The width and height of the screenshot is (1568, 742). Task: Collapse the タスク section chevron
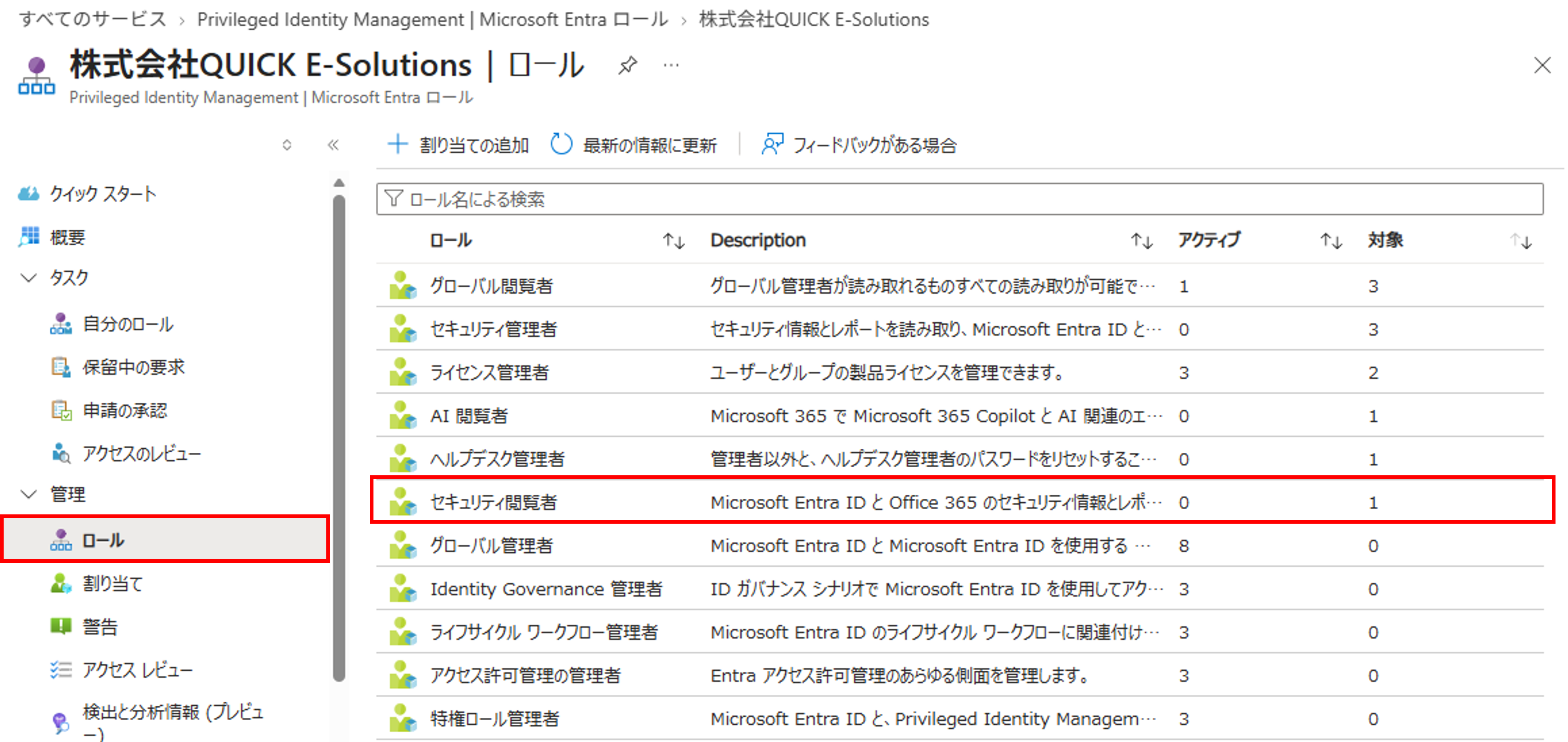coord(29,278)
